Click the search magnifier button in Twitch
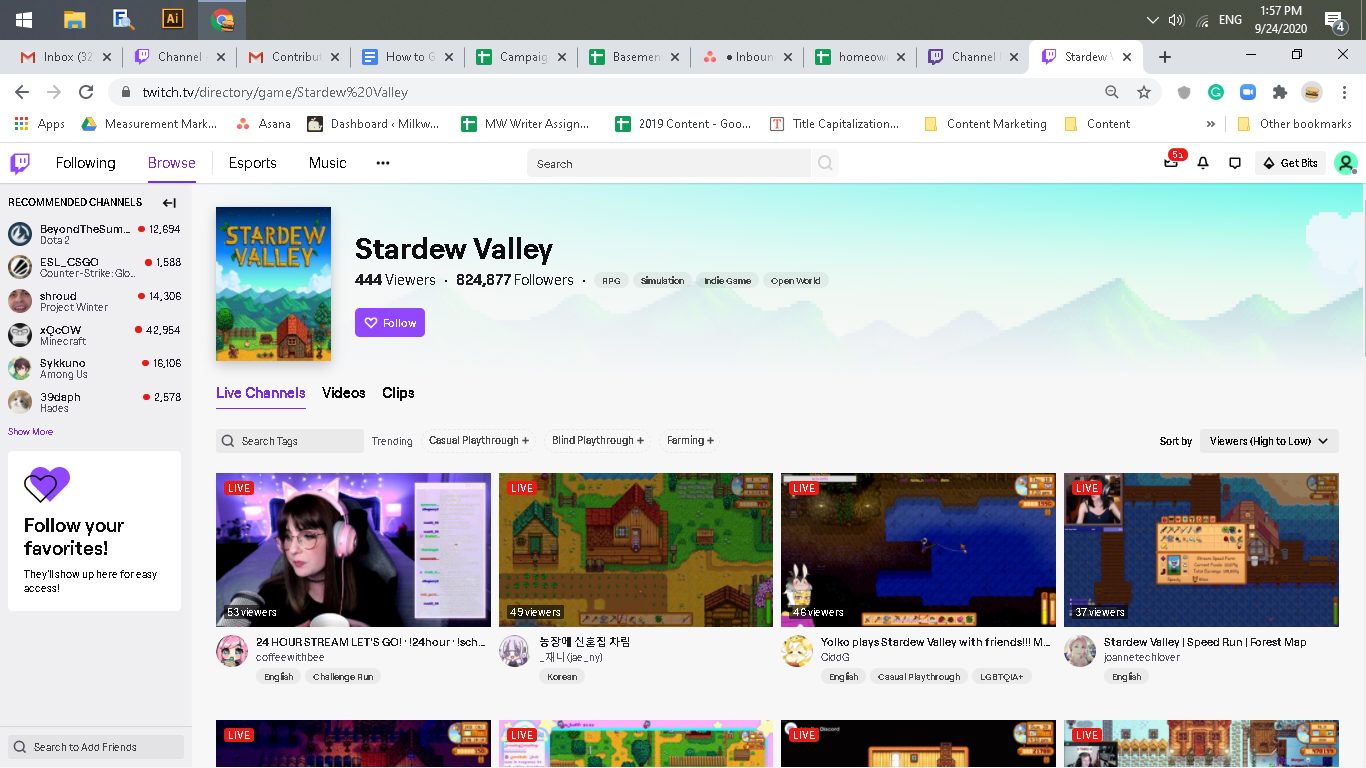This screenshot has width=1366, height=768. pyautogui.click(x=825, y=163)
